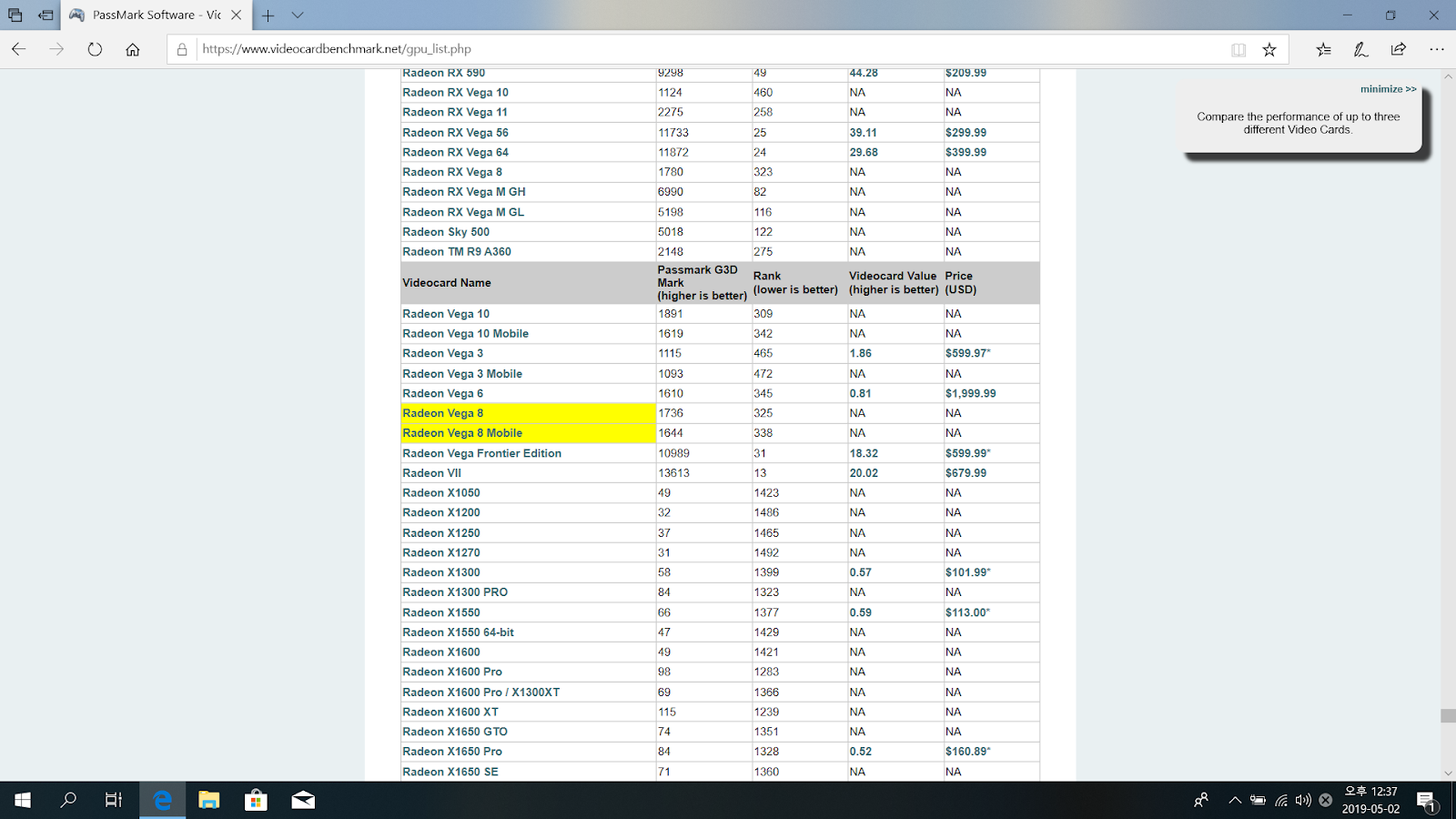Click the page scrollbar thumb
1456x819 pixels.
[1448, 716]
